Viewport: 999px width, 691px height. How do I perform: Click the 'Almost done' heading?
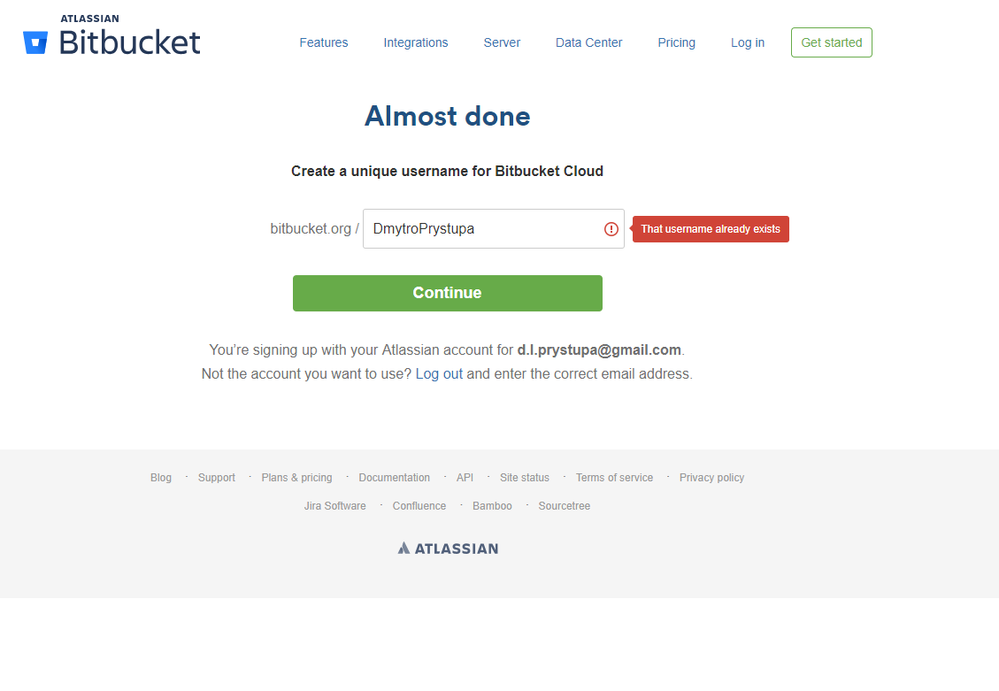click(x=447, y=116)
